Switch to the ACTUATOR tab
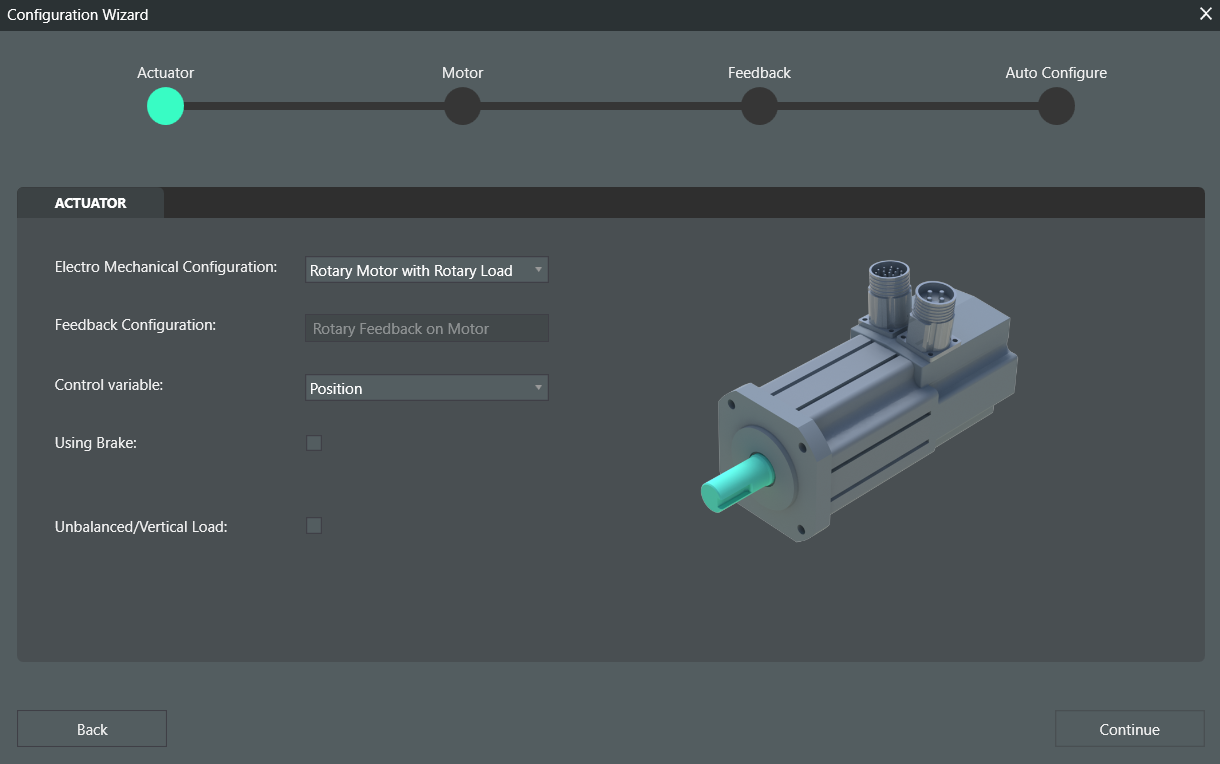This screenshot has width=1220, height=764. tap(90, 203)
